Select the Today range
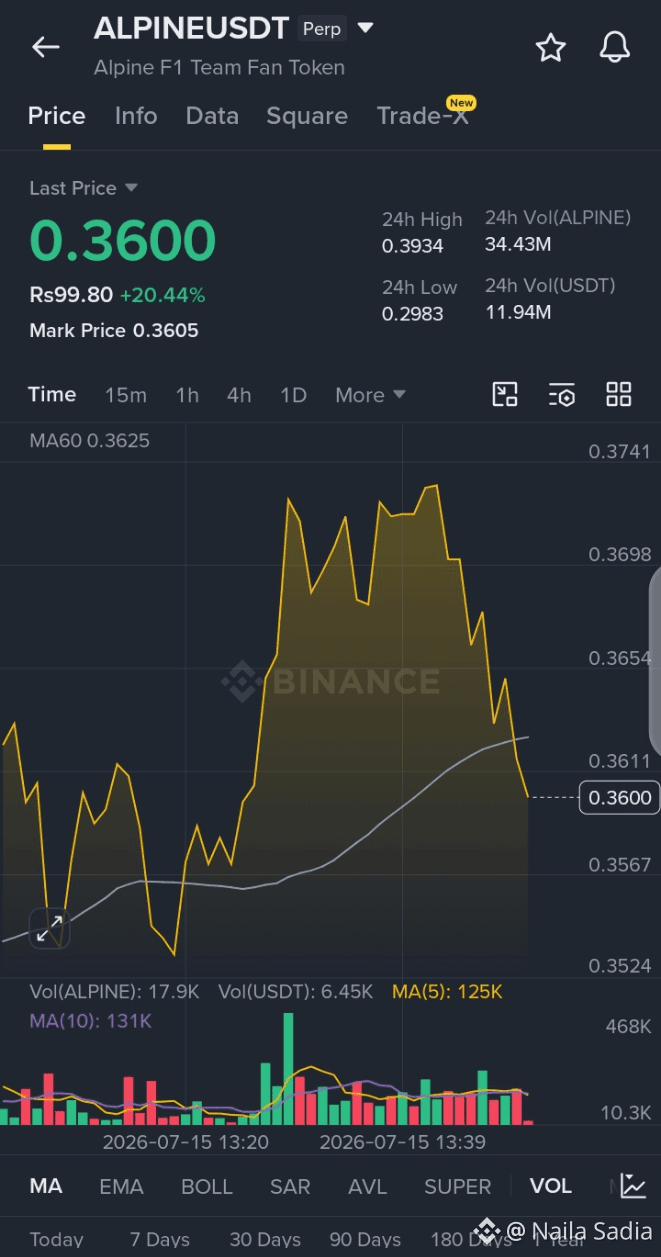 click(x=57, y=1240)
